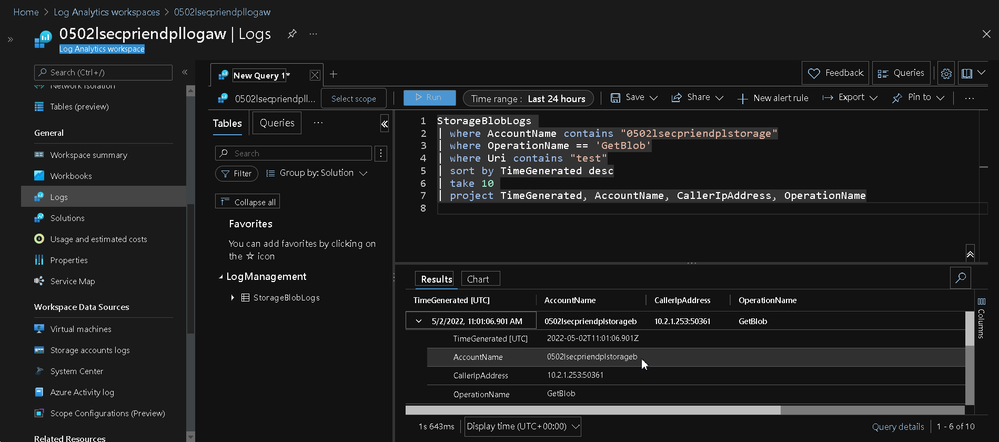Expand the StorageBlobLogs table
This screenshot has width=999, height=442.
(x=233, y=297)
